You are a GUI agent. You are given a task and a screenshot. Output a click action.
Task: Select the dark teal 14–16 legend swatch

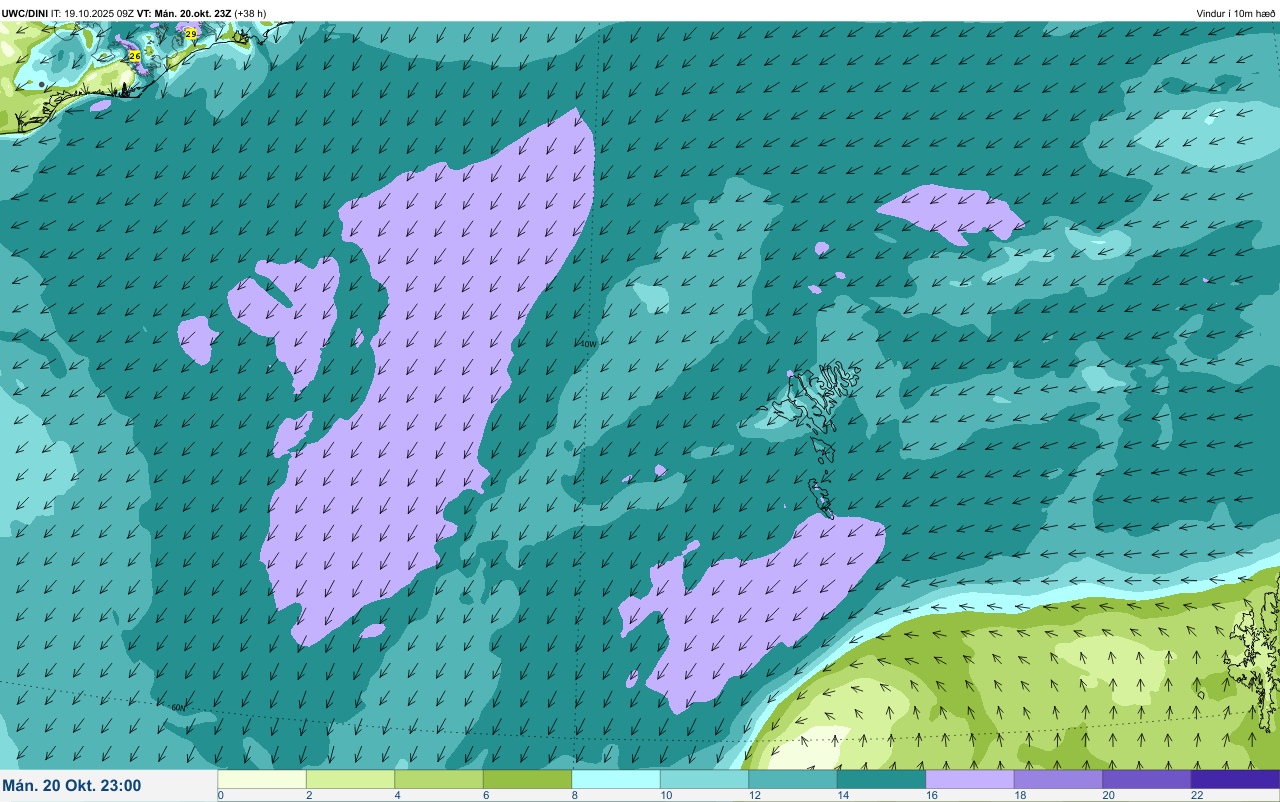(881, 779)
